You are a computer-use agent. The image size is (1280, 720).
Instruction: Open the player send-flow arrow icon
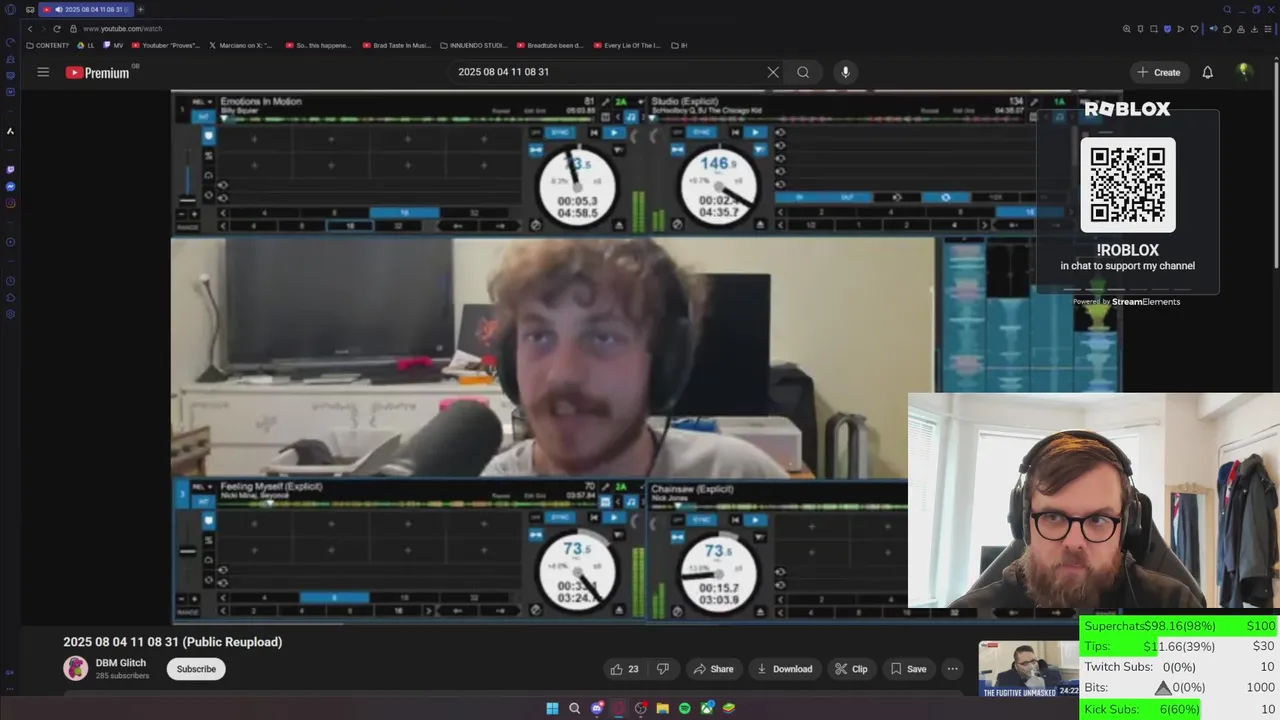tap(1180, 29)
